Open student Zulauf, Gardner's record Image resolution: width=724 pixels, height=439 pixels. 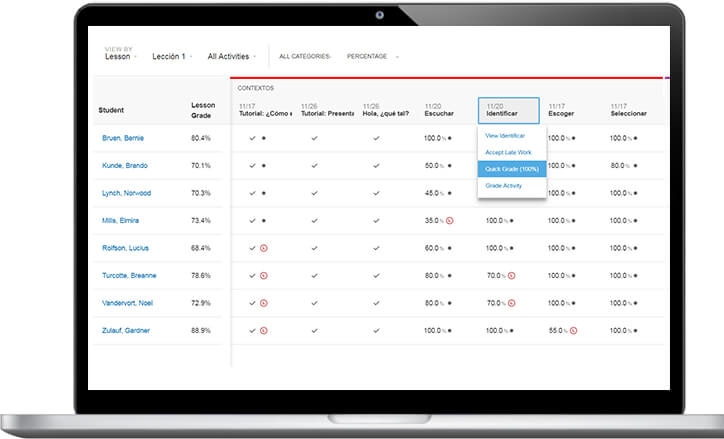coord(125,330)
